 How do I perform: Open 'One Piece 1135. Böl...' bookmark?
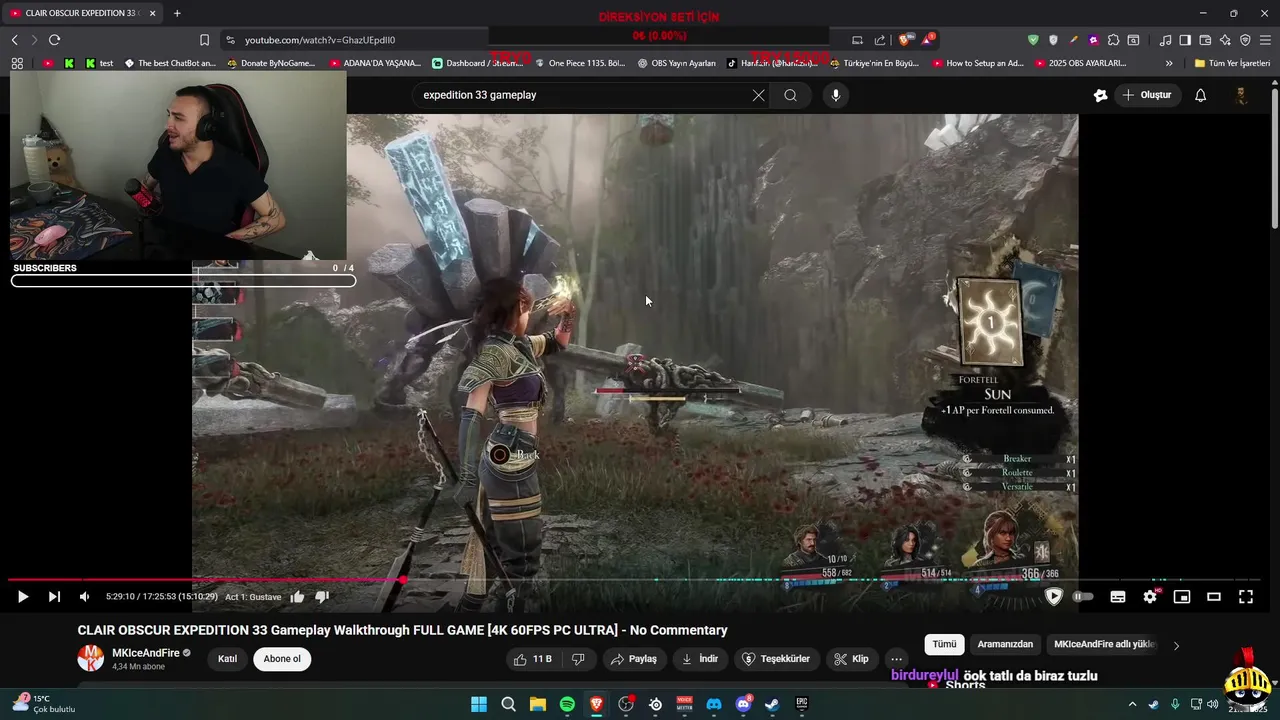579,63
